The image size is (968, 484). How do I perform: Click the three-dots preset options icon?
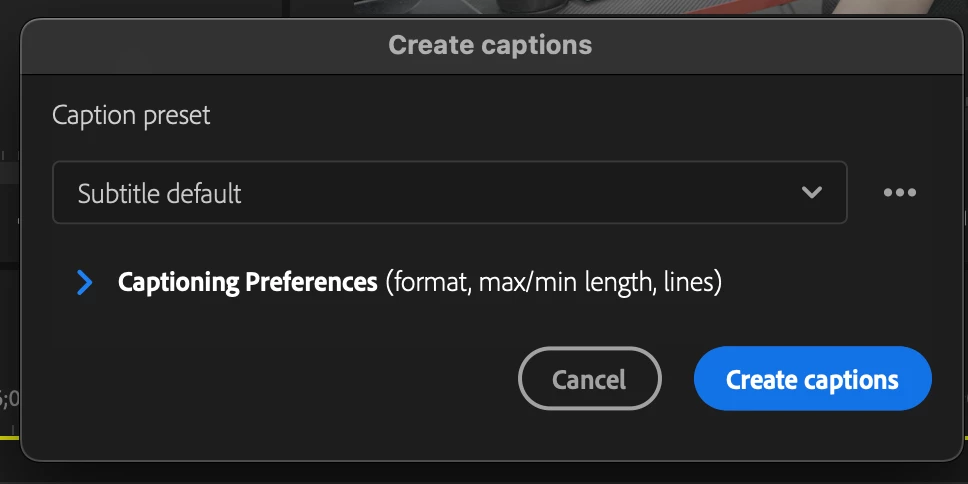tap(899, 193)
